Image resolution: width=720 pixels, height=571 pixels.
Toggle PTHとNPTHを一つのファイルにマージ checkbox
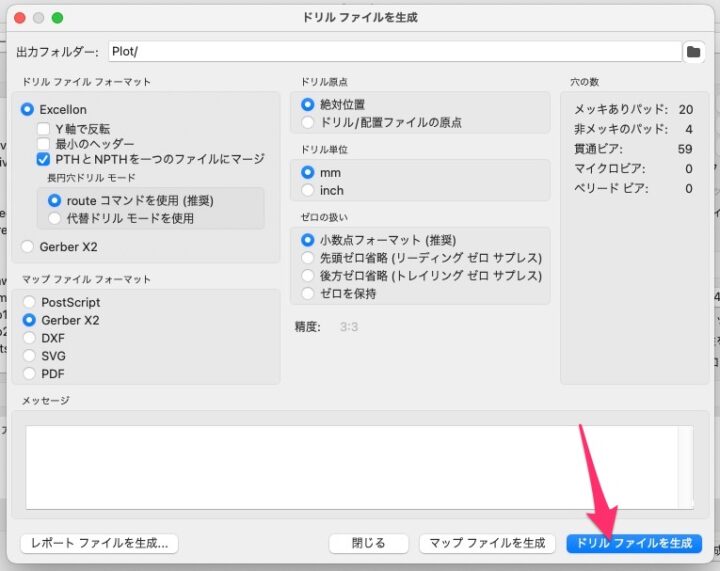(x=44, y=159)
